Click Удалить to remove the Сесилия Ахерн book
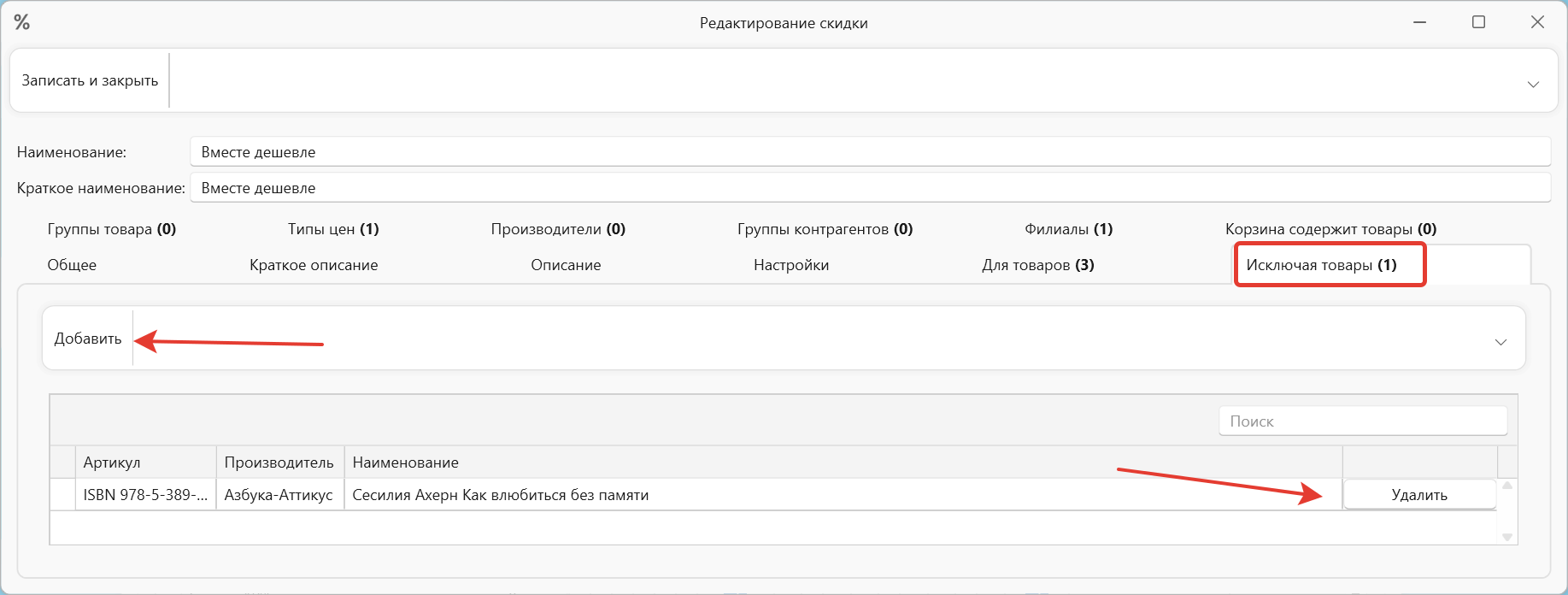The width and height of the screenshot is (1568, 595). tap(1419, 494)
